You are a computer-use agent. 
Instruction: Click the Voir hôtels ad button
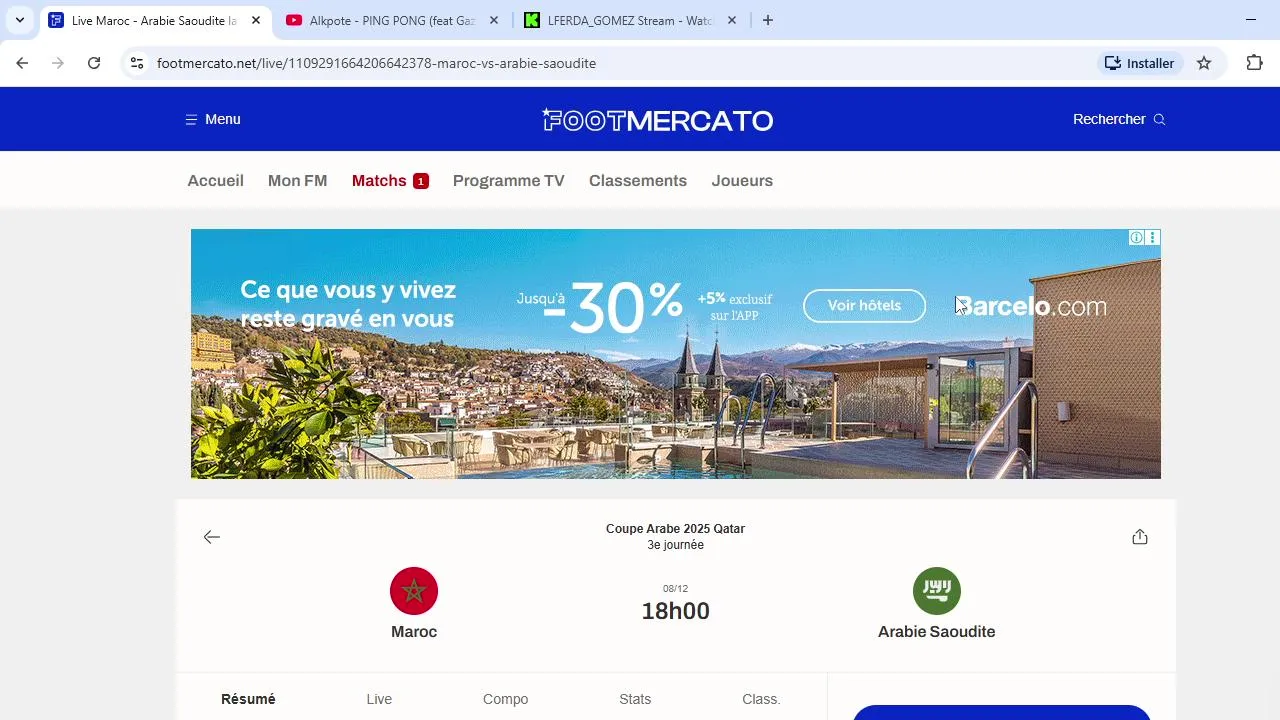point(864,306)
